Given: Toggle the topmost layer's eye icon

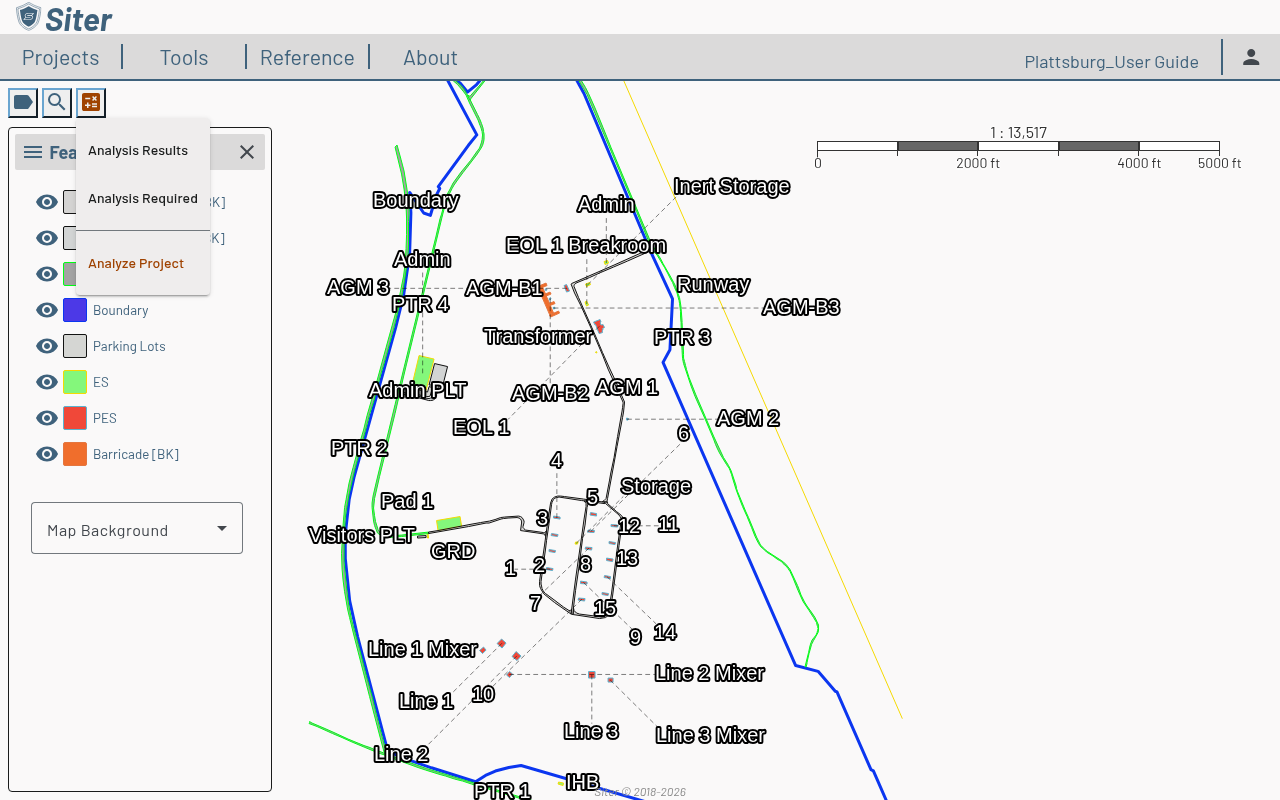Looking at the screenshot, I should point(47,202).
